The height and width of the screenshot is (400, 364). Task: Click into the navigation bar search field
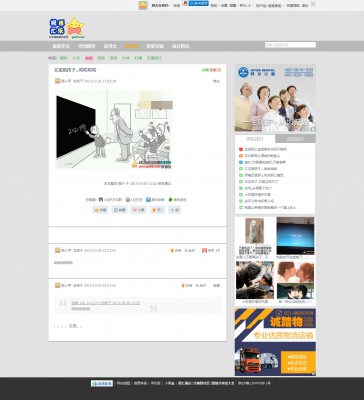290,45
